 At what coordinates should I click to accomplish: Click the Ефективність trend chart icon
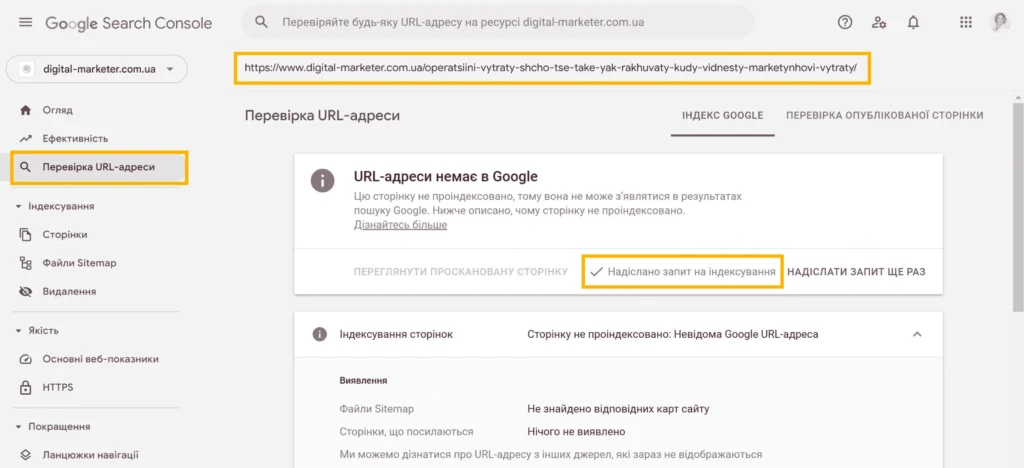(25, 138)
